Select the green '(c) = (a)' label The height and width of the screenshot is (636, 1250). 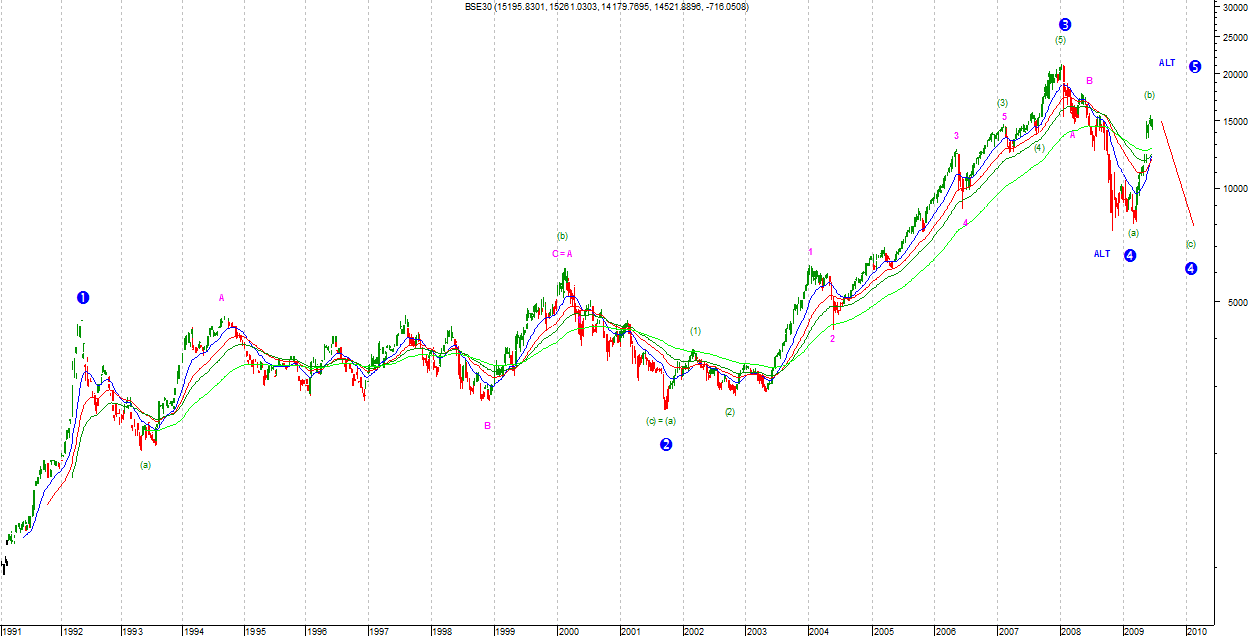coord(661,421)
